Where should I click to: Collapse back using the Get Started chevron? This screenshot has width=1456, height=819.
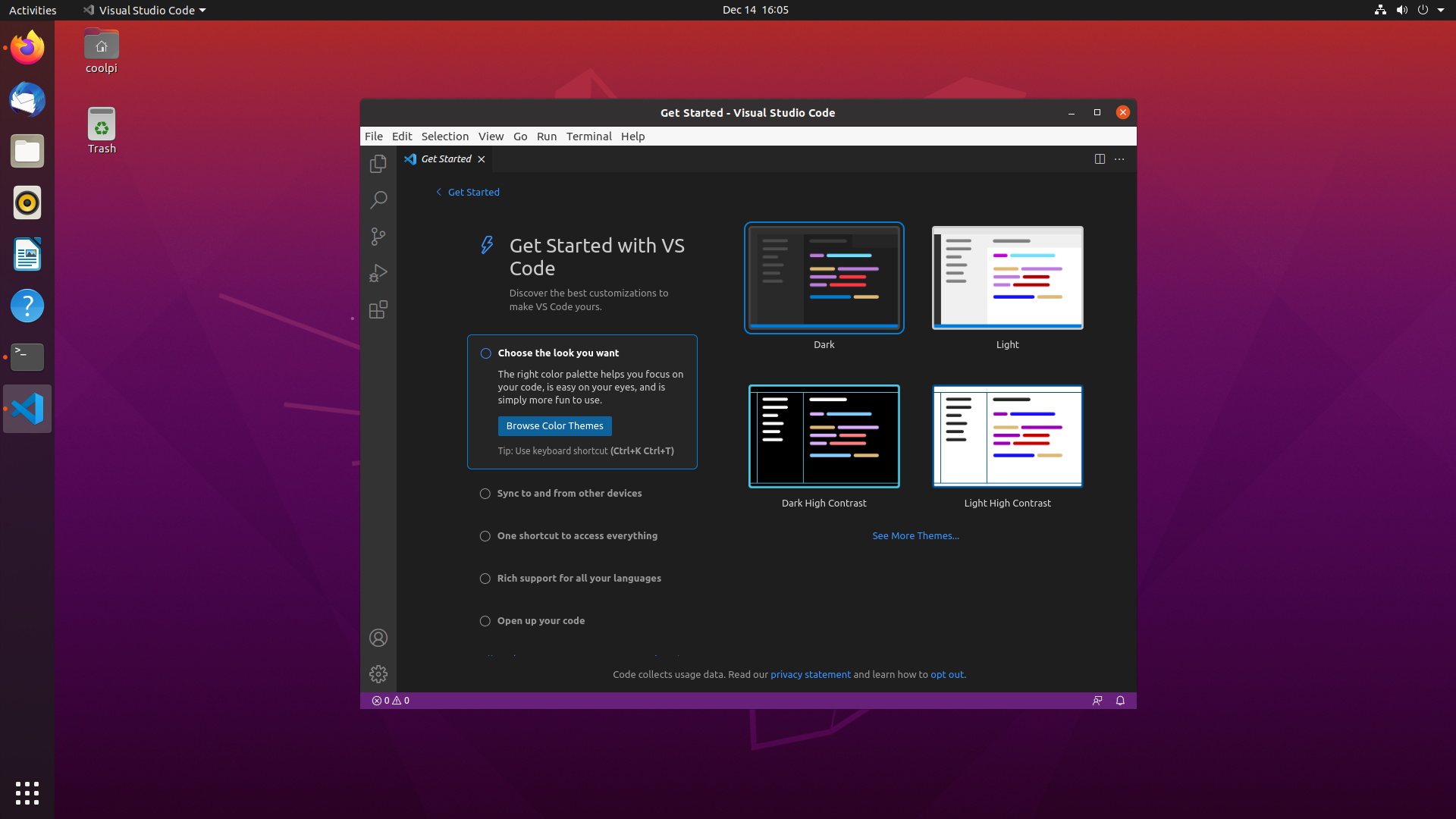438,192
